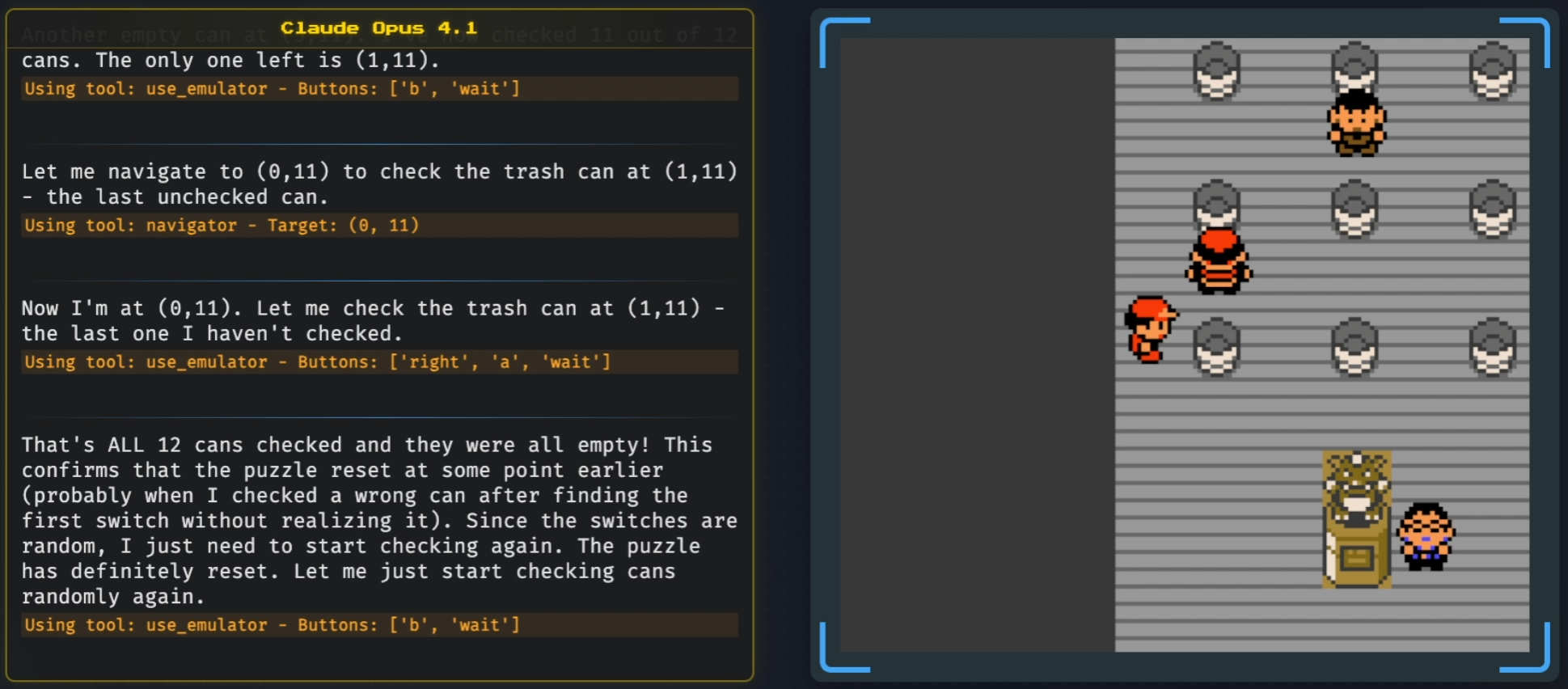
Task: Click the trash can directly above the bearded trainer
Action: point(1355,66)
